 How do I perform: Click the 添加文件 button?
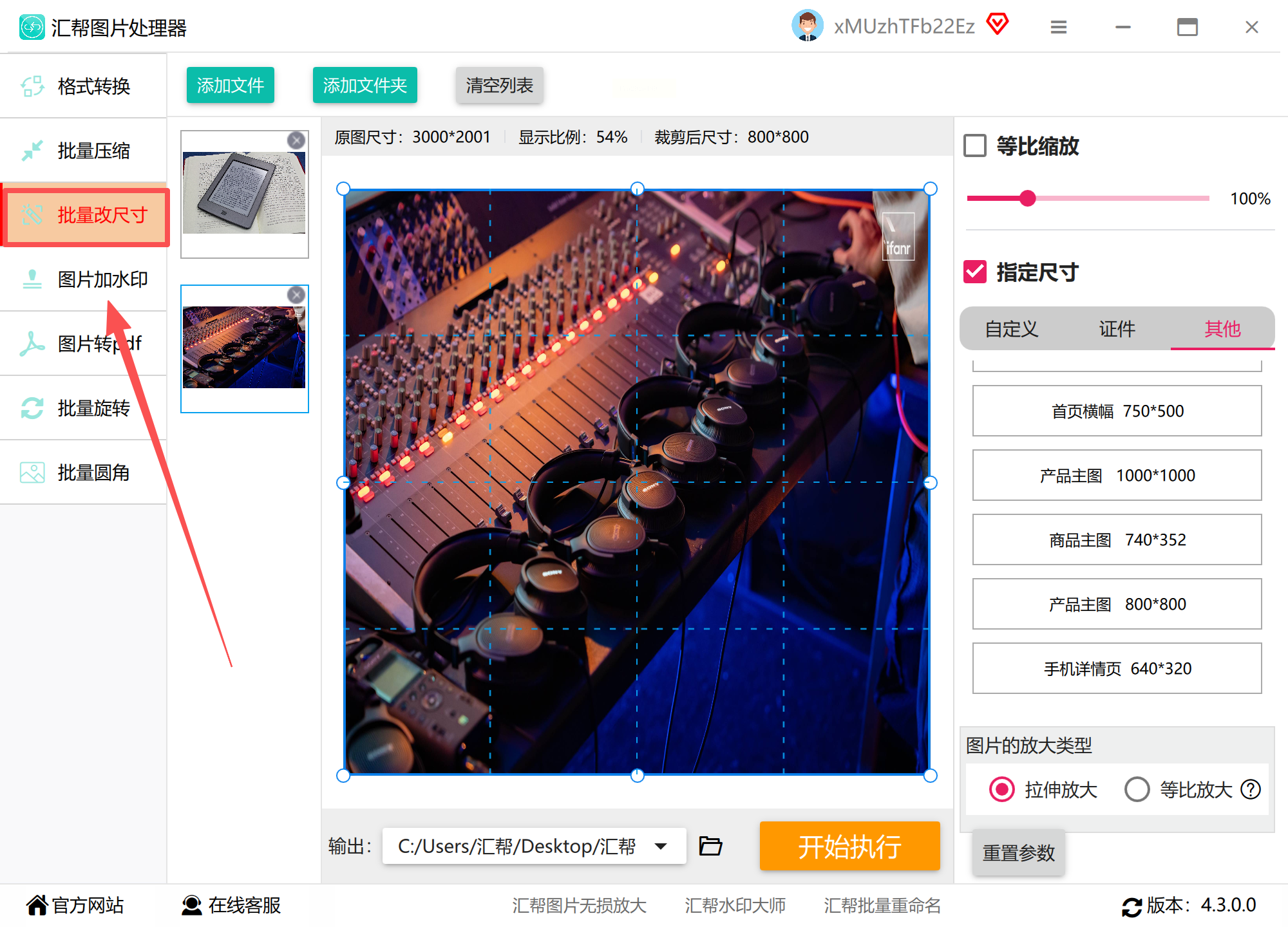(231, 85)
